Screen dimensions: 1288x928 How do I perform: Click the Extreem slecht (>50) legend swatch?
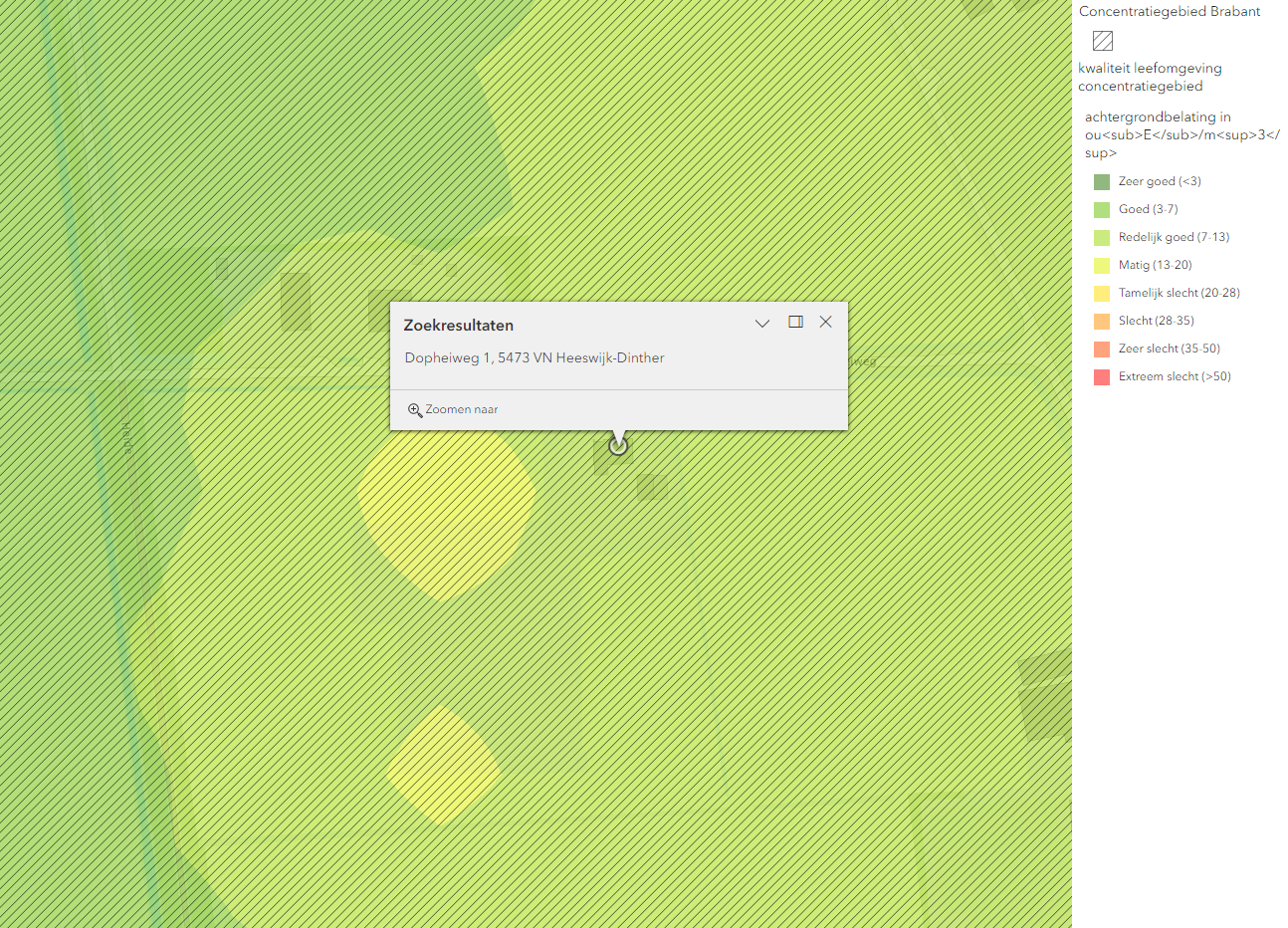tap(1102, 377)
